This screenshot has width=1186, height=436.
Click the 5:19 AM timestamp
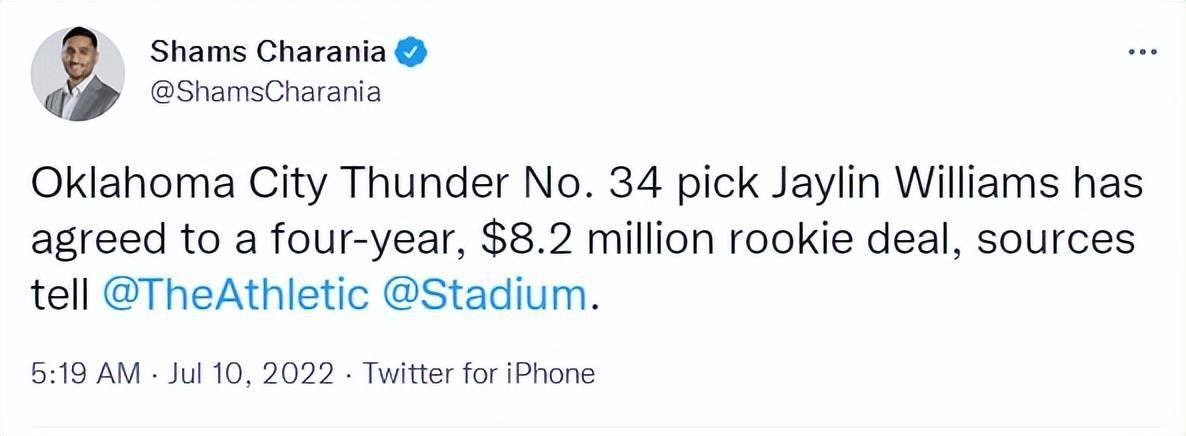click(x=85, y=373)
